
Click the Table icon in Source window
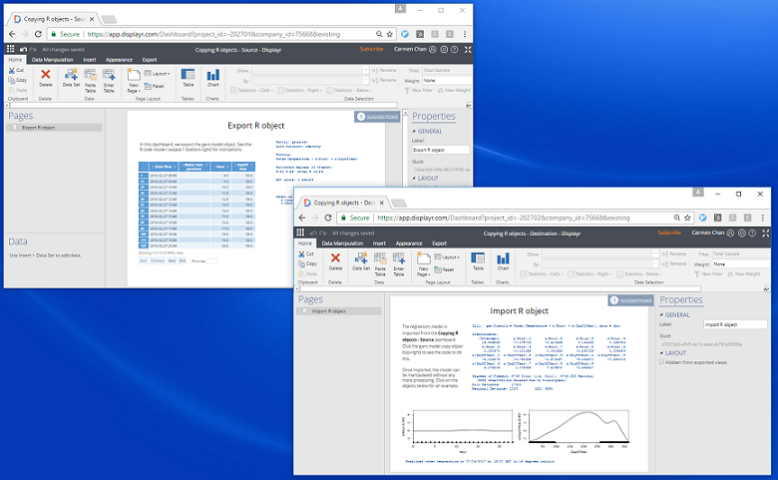pos(188,74)
